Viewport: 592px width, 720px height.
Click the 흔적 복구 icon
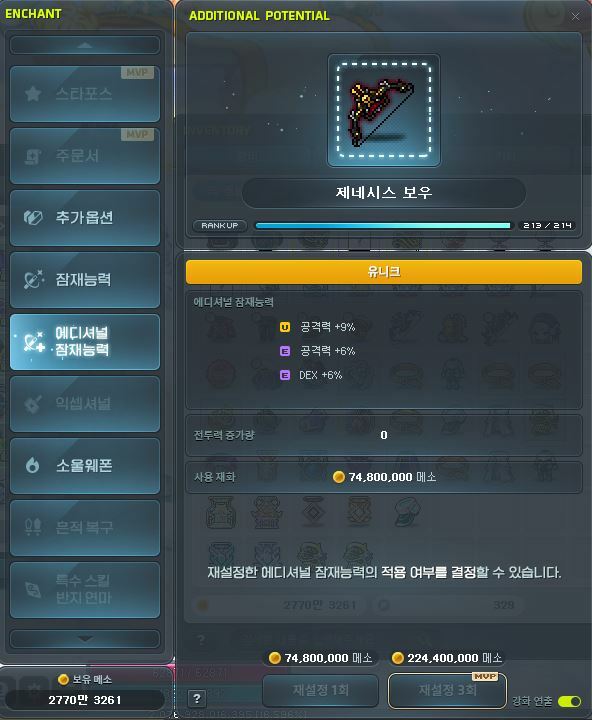pos(33,527)
